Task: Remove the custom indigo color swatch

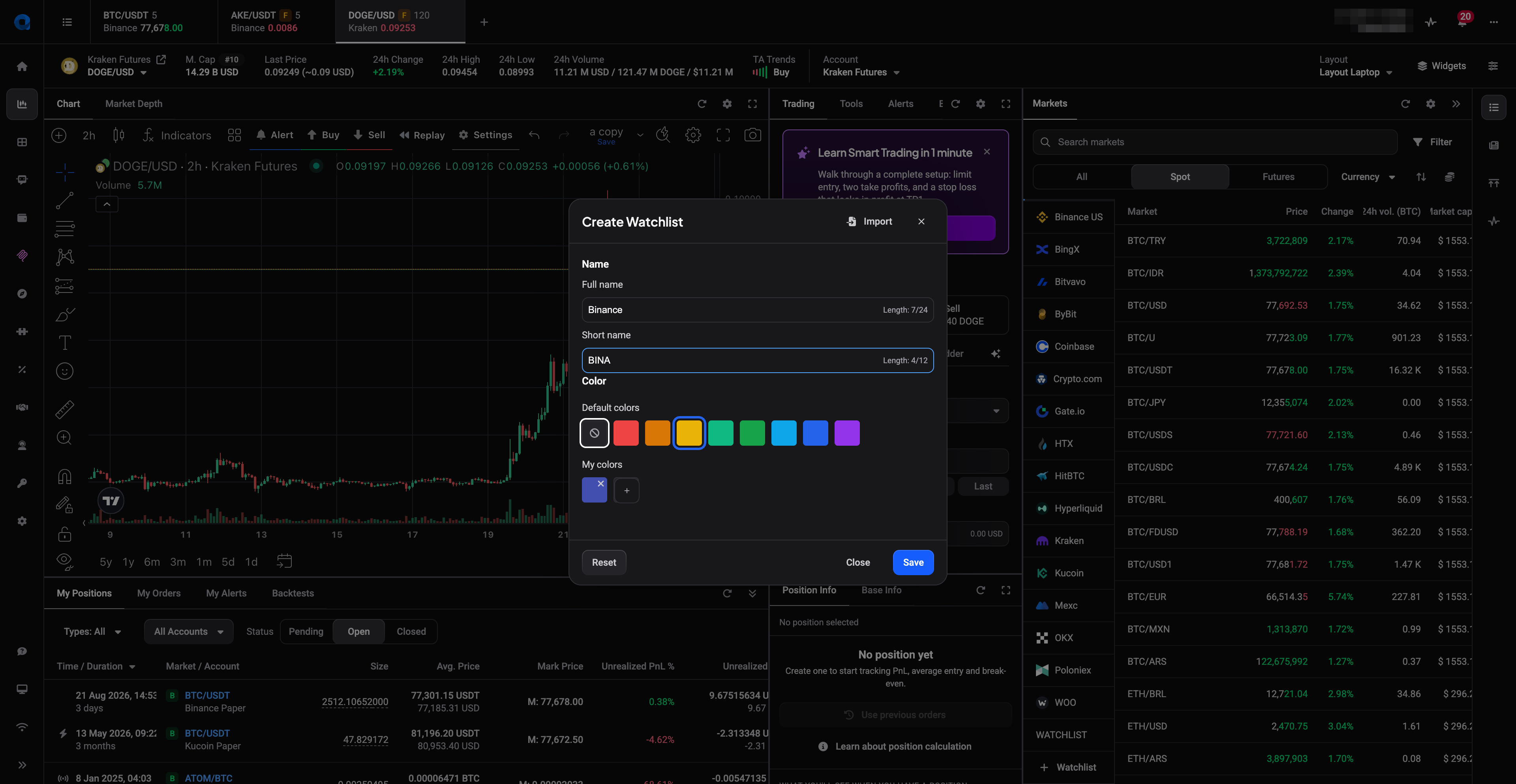Action: [601, 483]
